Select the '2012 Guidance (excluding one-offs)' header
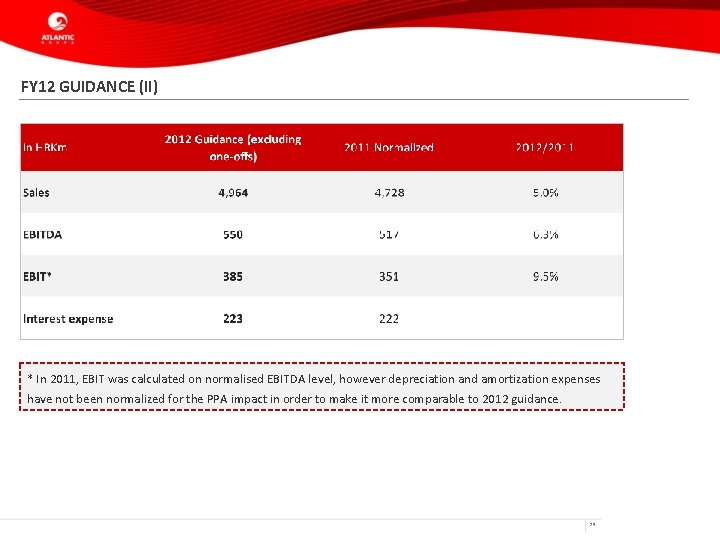This screenshot has height=540, width=720. click(x=233, y=147)
